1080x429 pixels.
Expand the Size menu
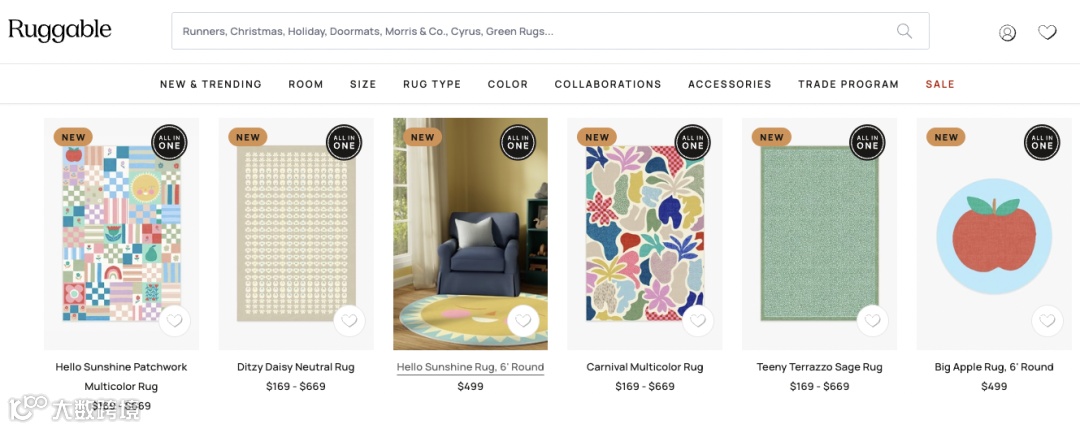(x=363, y=84)
